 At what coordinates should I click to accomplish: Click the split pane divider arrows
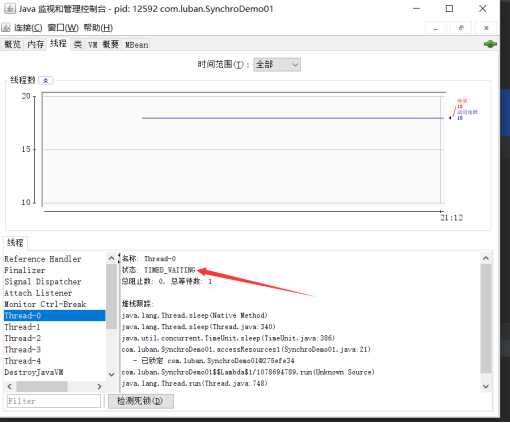click(x=119, y=258)
